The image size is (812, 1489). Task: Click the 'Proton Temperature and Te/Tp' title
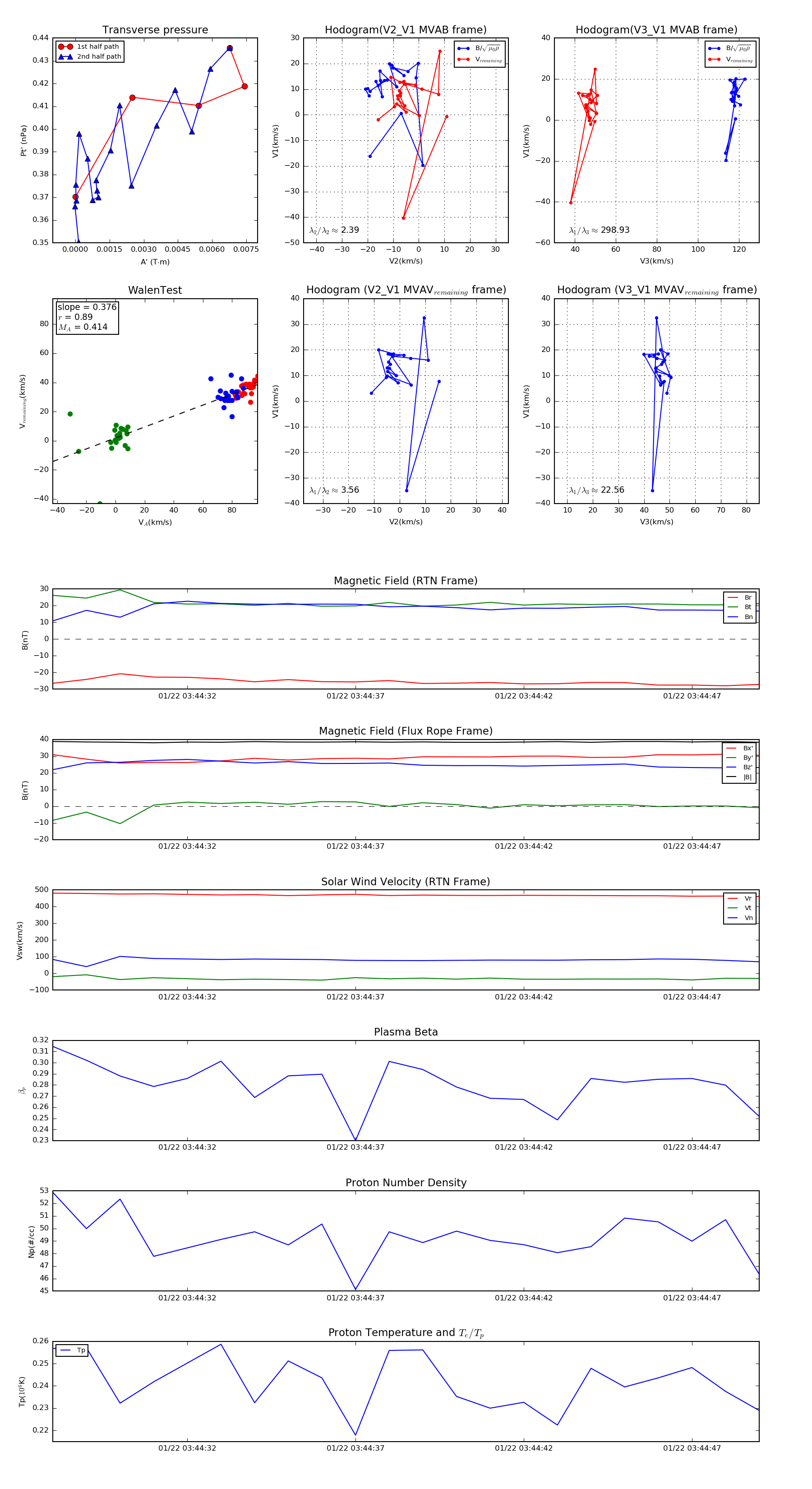click(406, 1332)
